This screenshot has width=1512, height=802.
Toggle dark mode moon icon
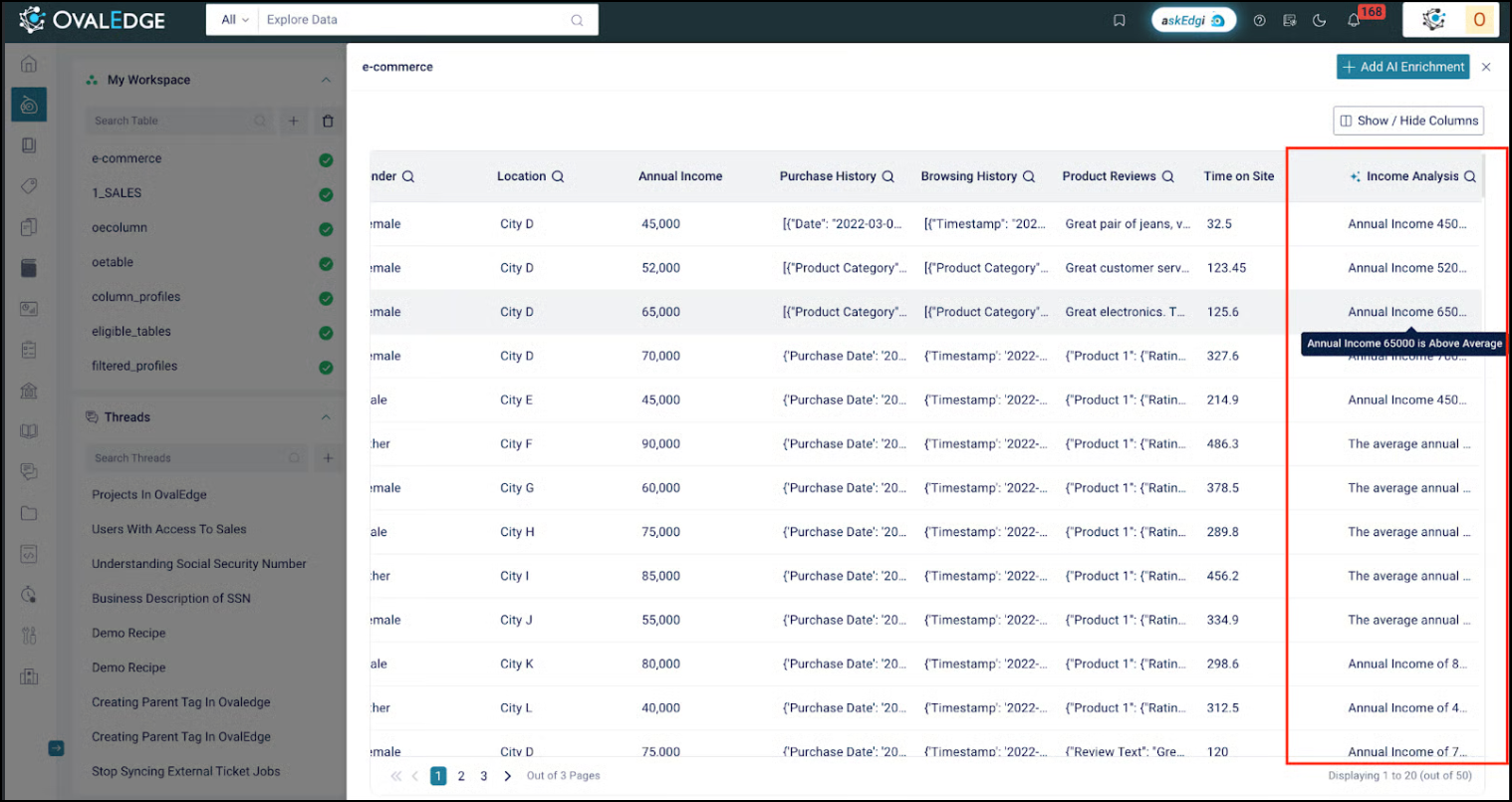click(1320, 20)
